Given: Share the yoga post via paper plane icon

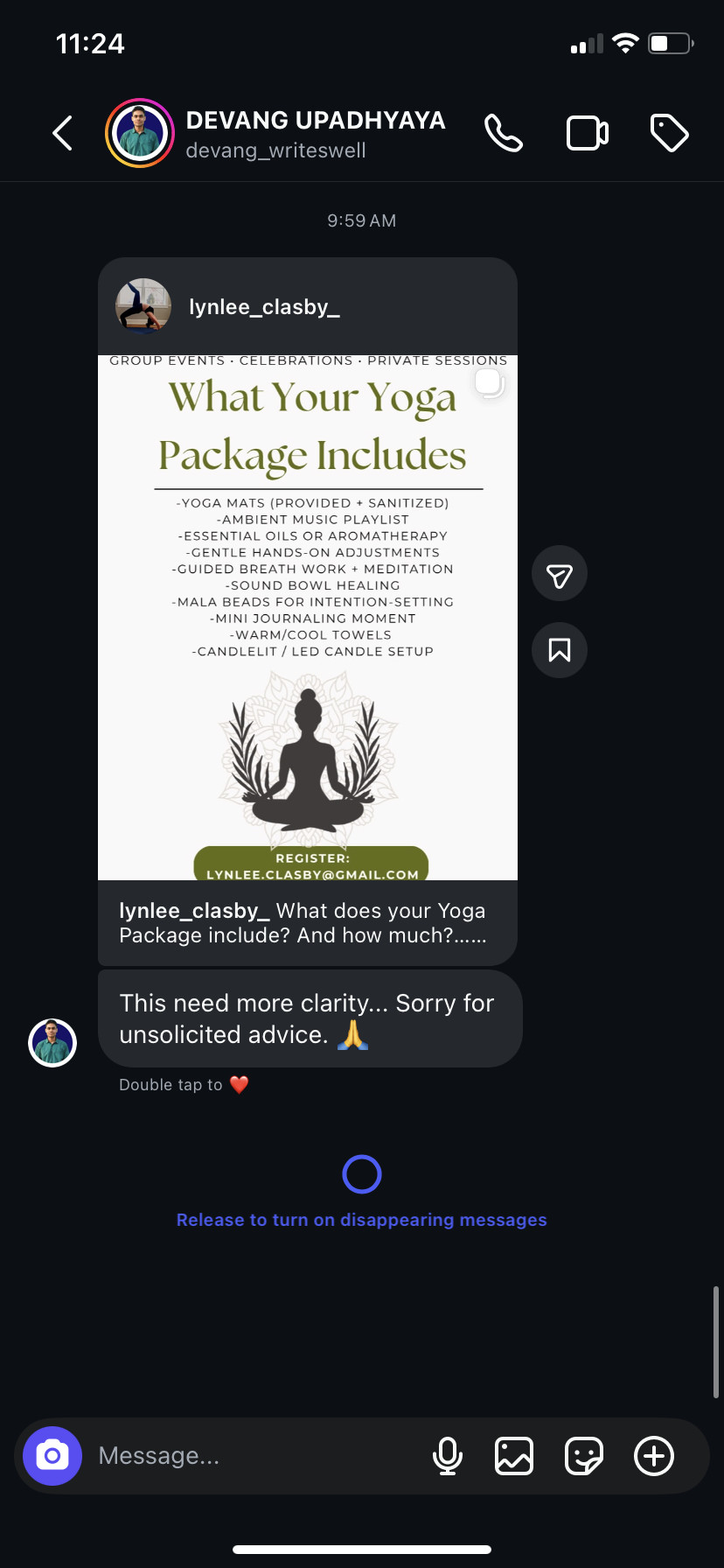Looking at the screenshot, I should click(x=560, y=574).
